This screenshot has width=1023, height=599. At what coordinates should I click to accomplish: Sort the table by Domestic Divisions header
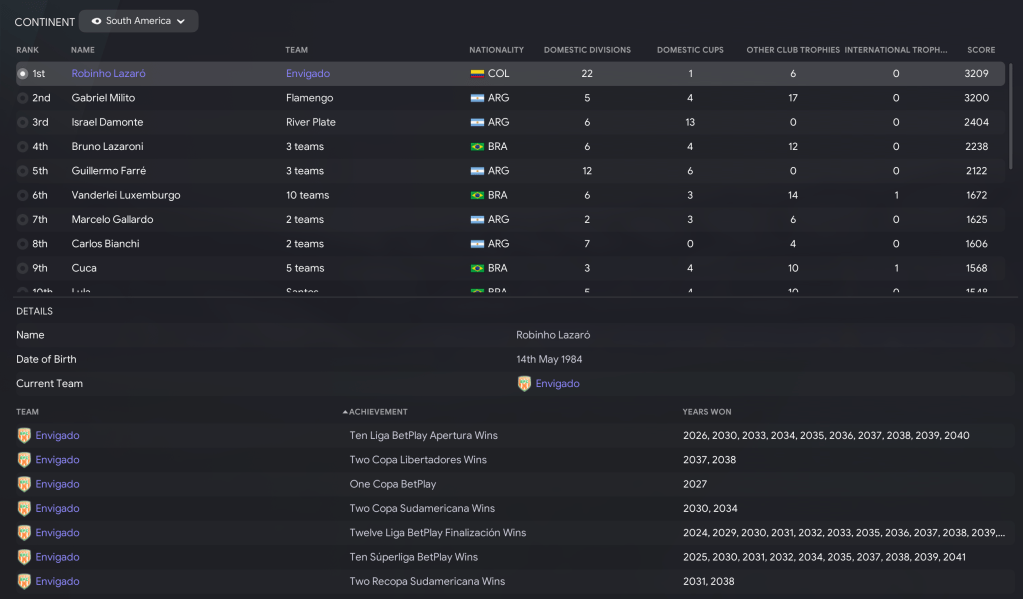587,50
